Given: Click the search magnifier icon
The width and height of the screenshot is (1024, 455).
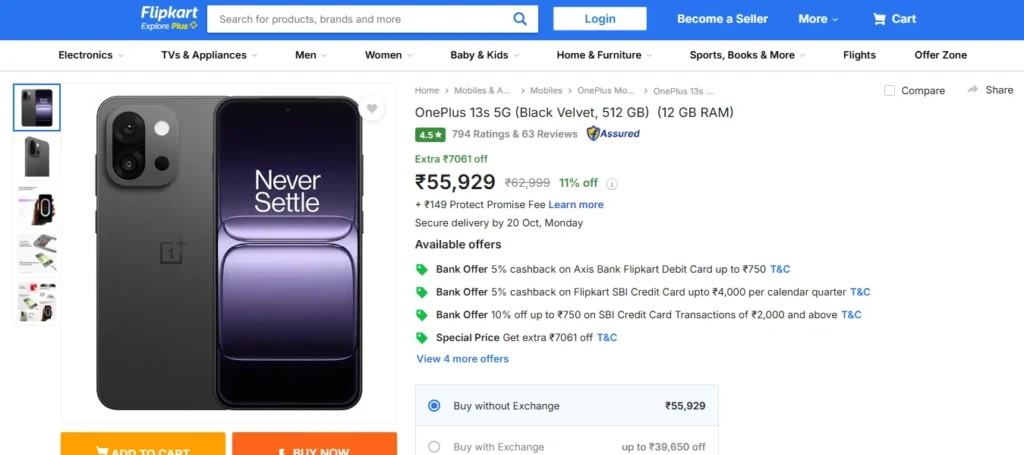Looking at the screenshot, I should point(520,18).
